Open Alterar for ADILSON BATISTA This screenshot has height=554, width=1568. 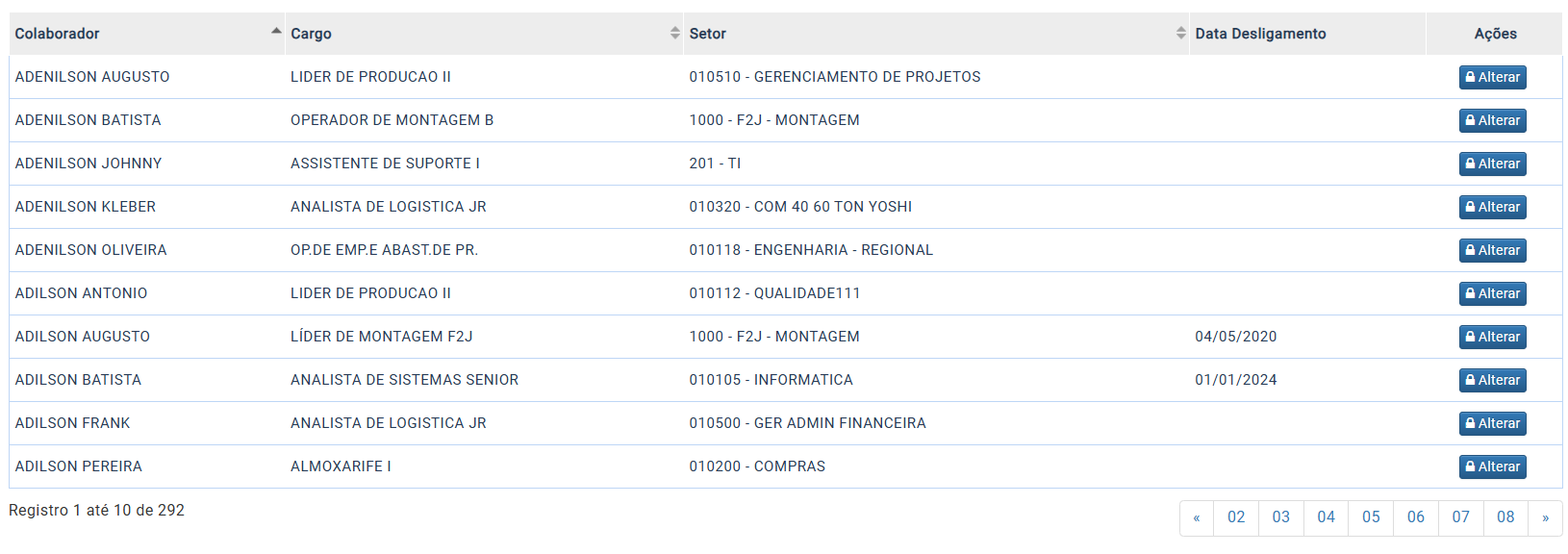tap(1492, 380)
